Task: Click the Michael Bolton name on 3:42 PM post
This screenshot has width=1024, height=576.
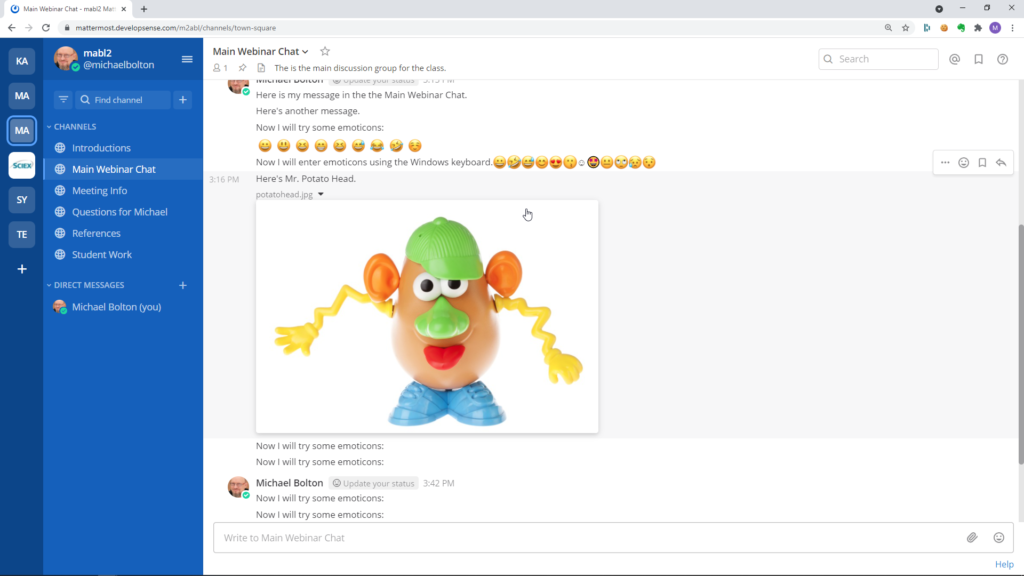Action: [x=289, y=483]
